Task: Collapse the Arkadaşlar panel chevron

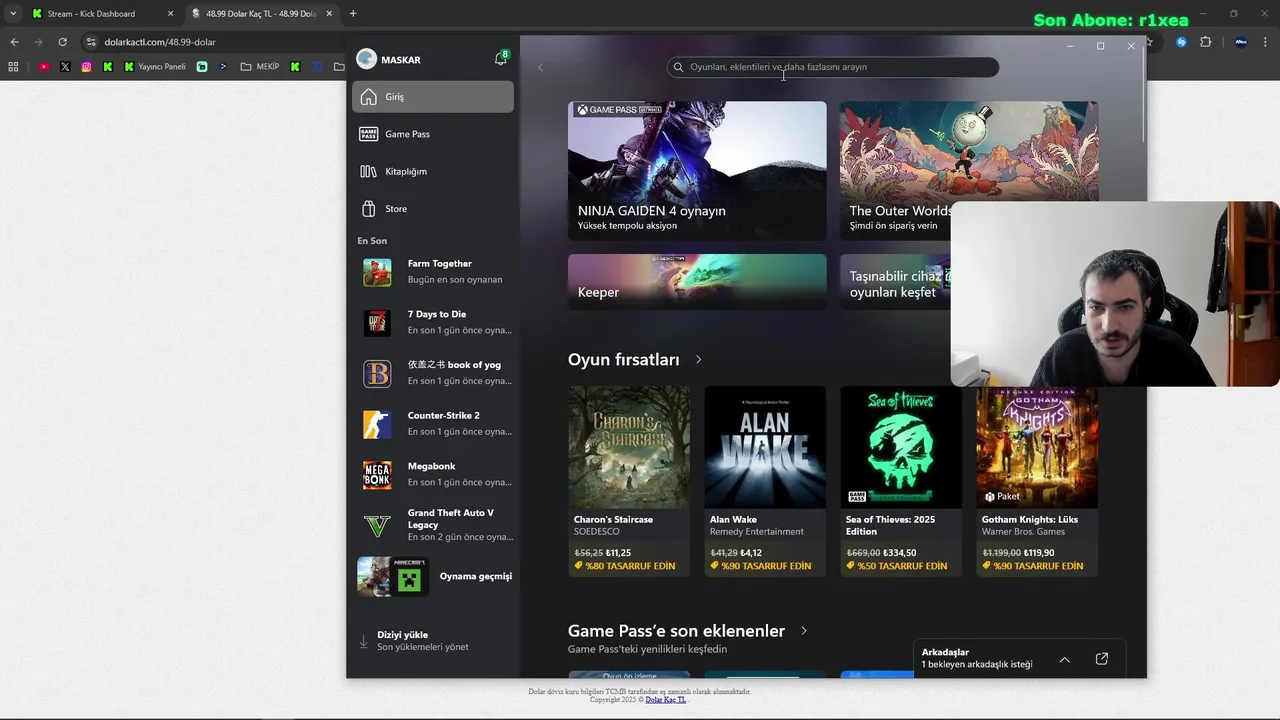Action: 1065,659
